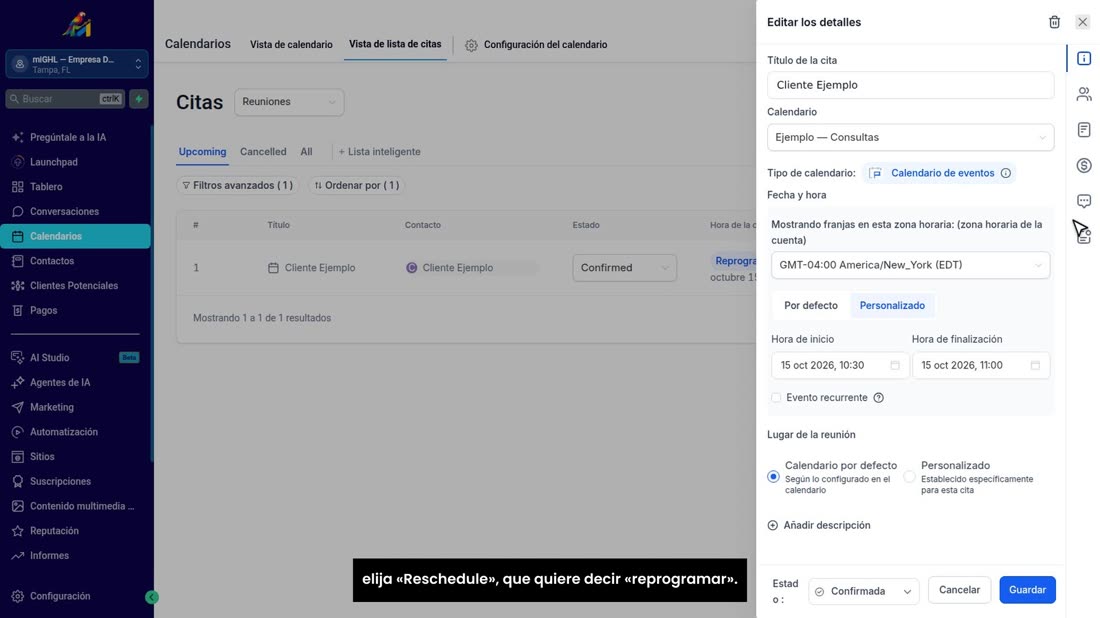This screenshot has width=1100, height=618.
Task: Click the help icon next to Evento recurrente
Action: (878, 398)
